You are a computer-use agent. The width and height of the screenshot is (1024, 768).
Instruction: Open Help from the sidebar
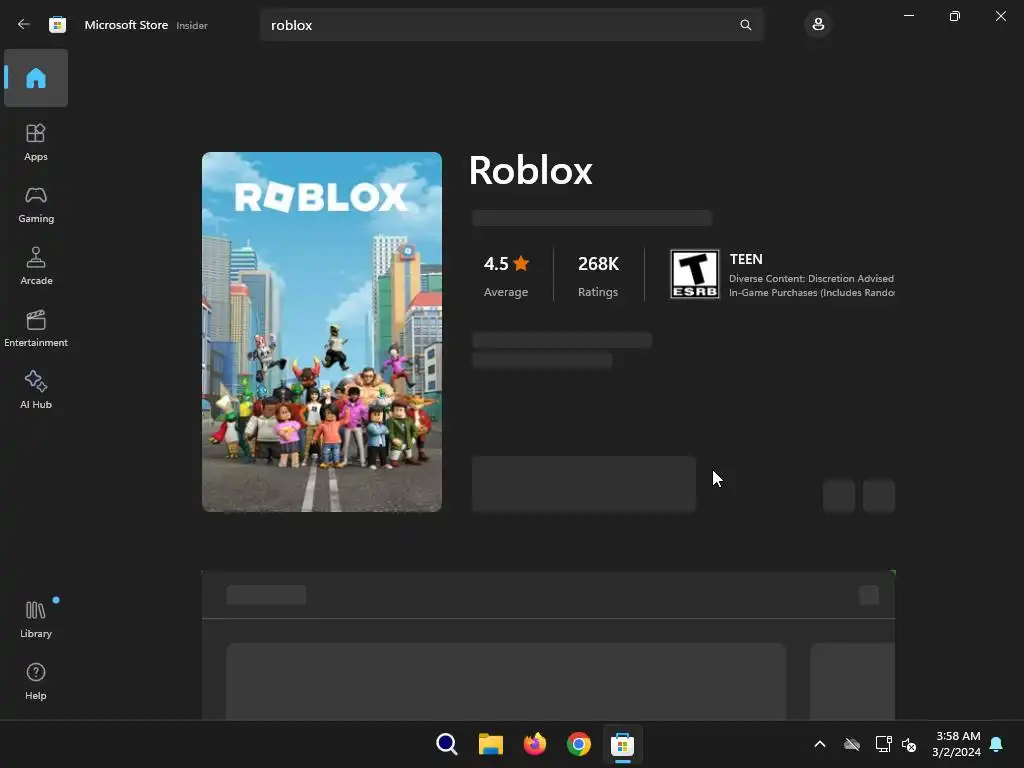point(36,681)
